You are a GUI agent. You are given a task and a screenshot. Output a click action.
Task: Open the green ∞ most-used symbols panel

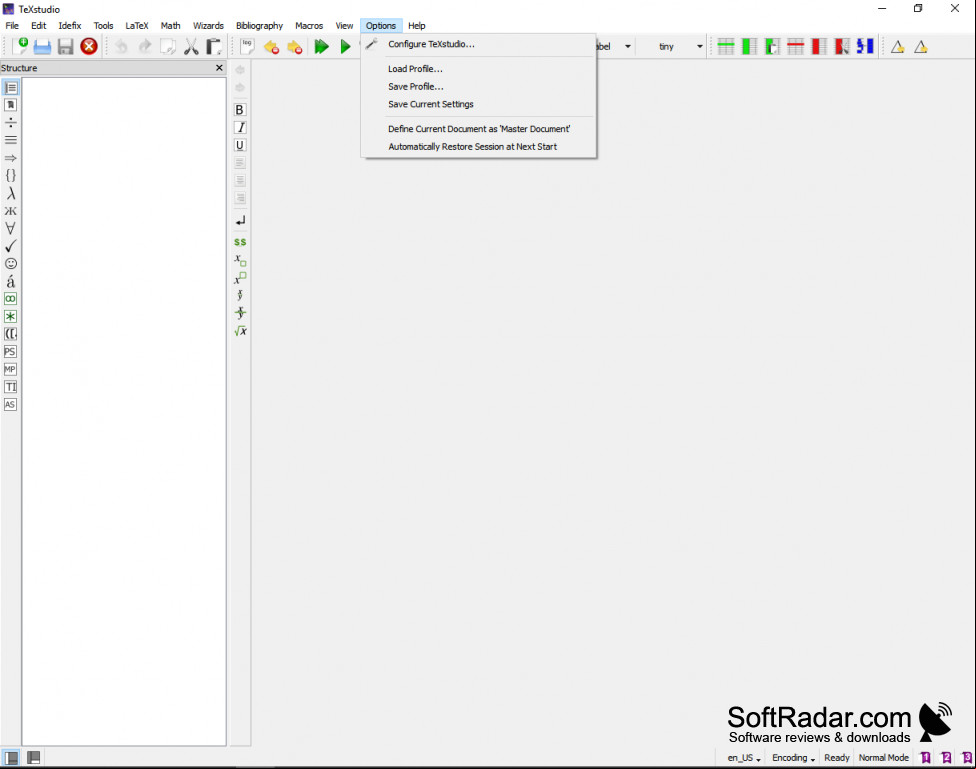(x=11, y=299)
